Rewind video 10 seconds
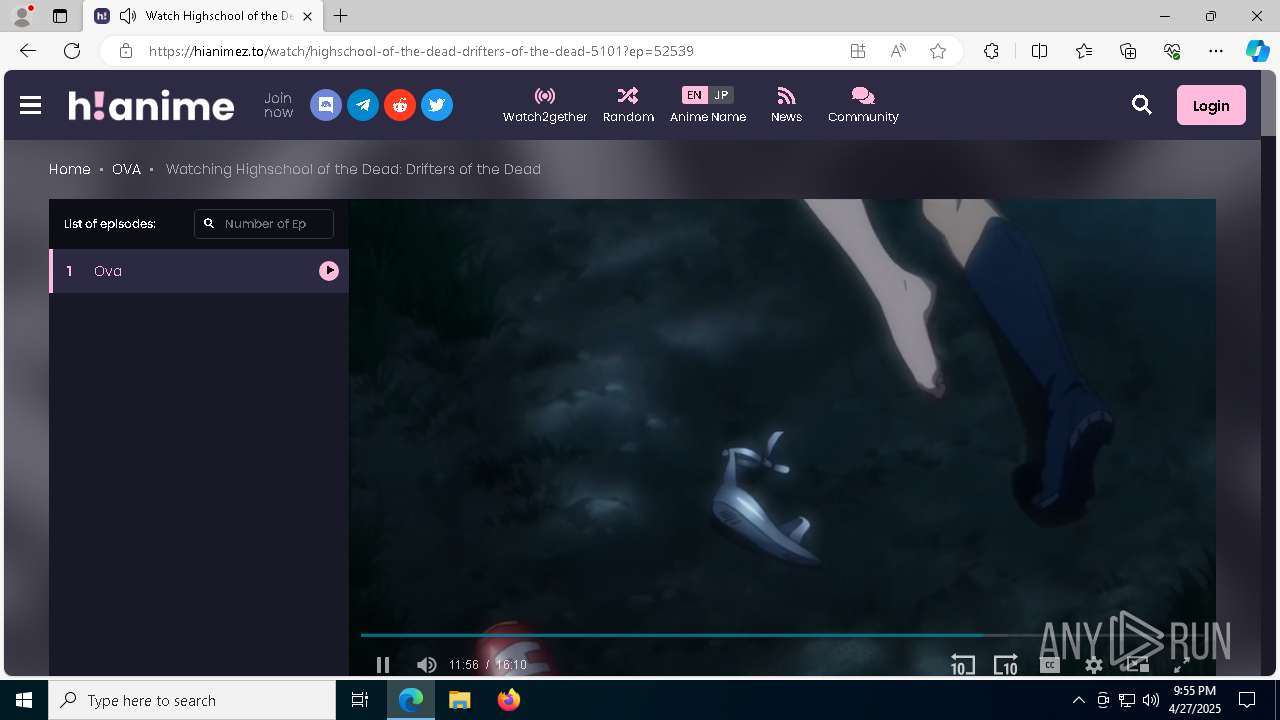The width and height of the screenshot is (1280, 720). click(x=962, y=665)
